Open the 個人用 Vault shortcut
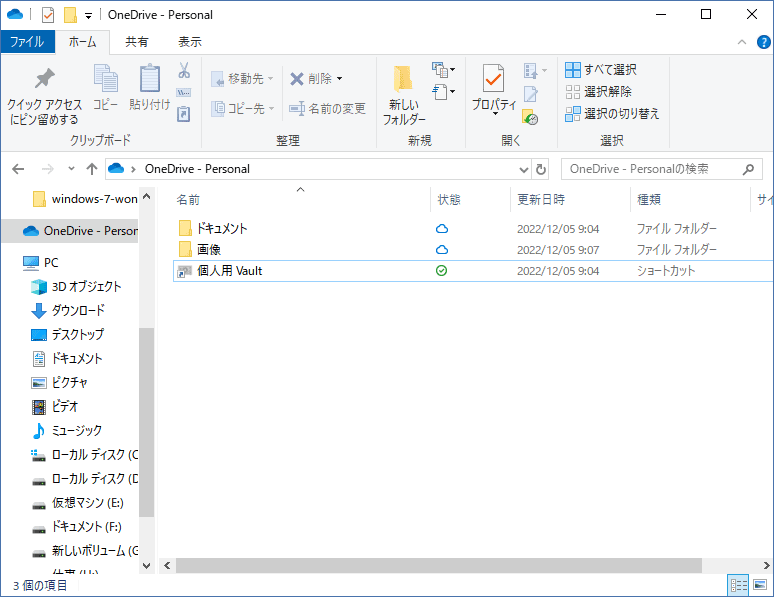This screenshot has height=597, width=774. point(229,270)
